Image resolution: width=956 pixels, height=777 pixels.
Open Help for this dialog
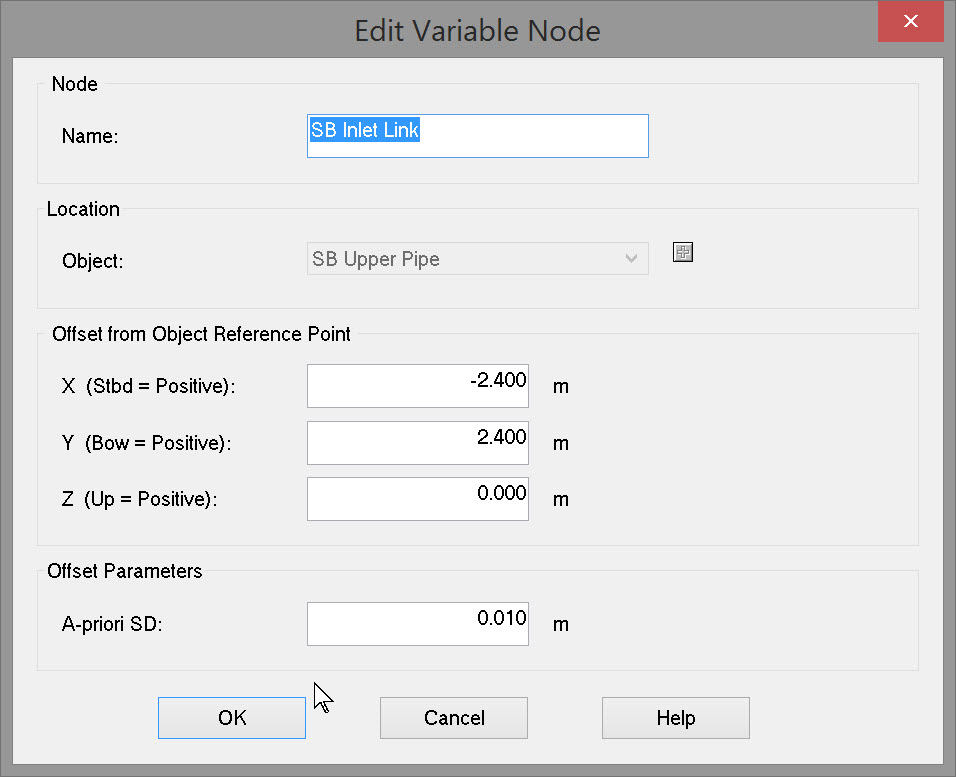tap(675, 718)
